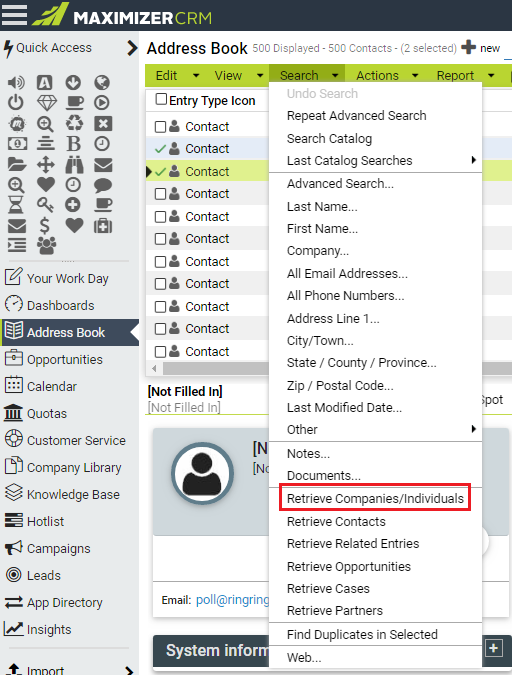This screenshot has height=675, width=512.
Task: Click the binoculars icon in Quick Access
Action: point(74,165)
